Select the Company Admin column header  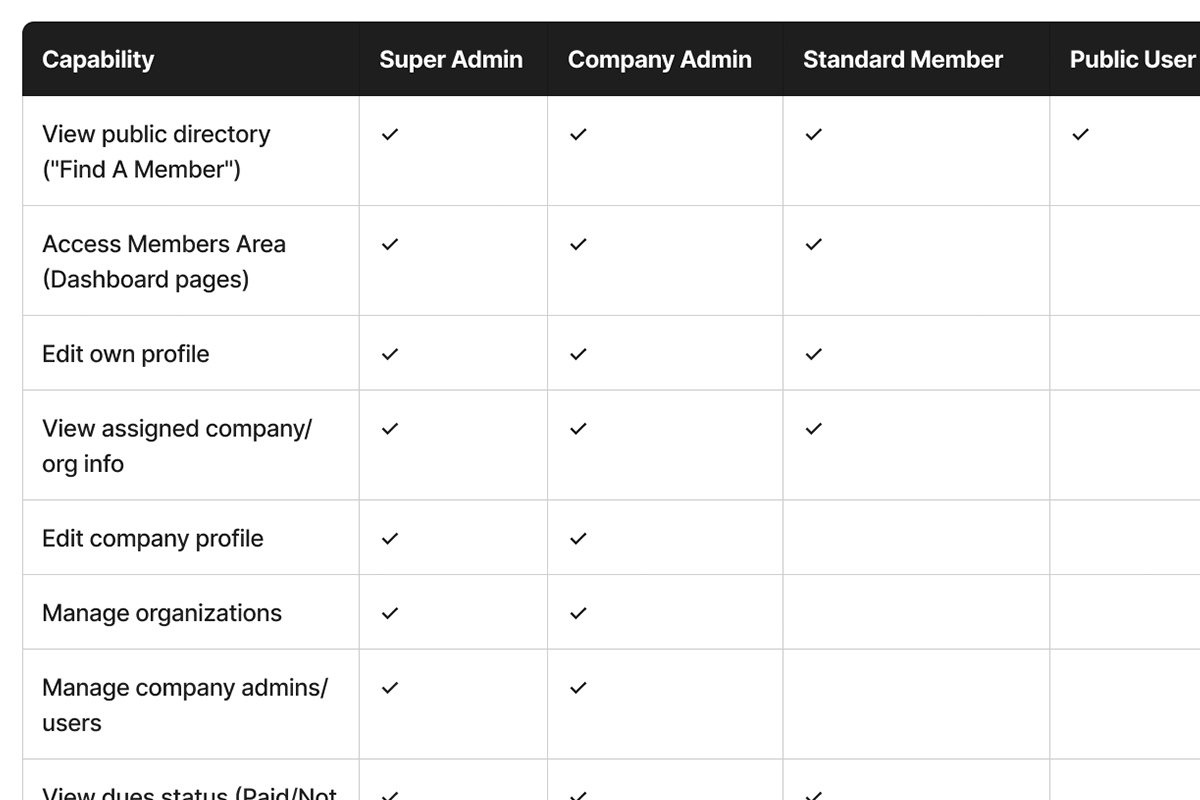point(660,59)
